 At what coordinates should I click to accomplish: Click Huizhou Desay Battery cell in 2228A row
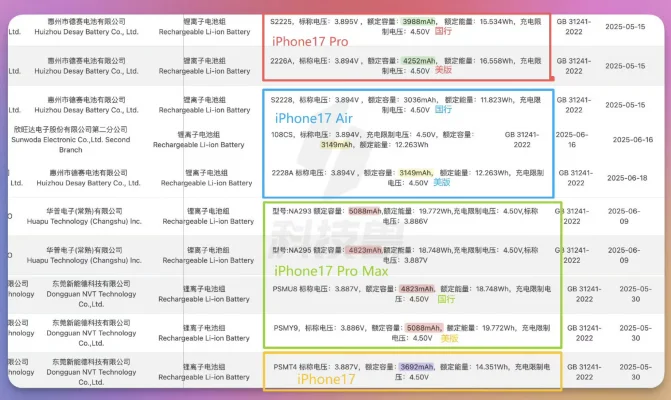click(x=89, y=178)
